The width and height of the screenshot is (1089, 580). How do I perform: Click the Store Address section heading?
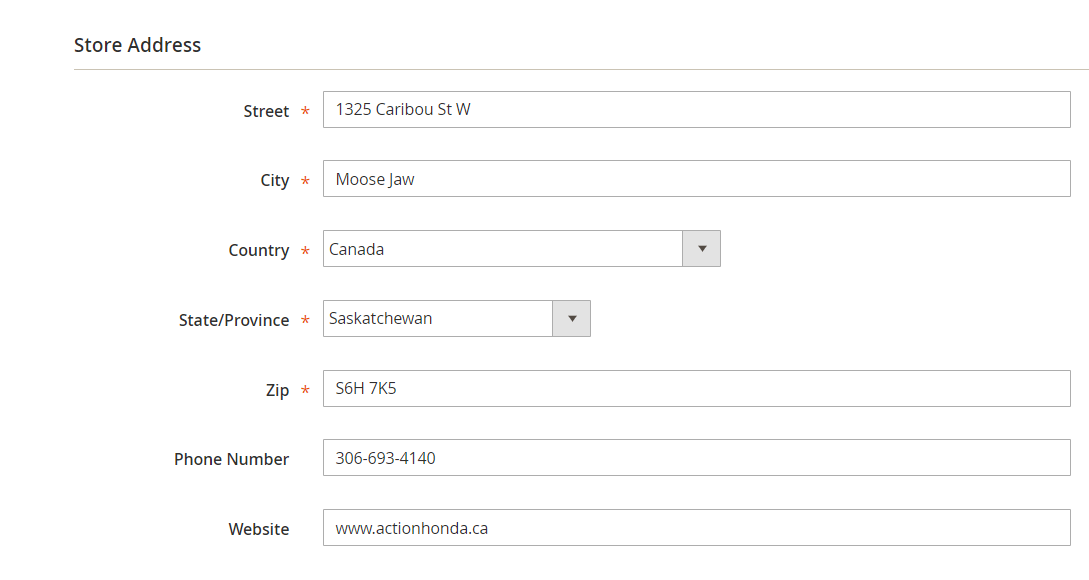point(137,45)
